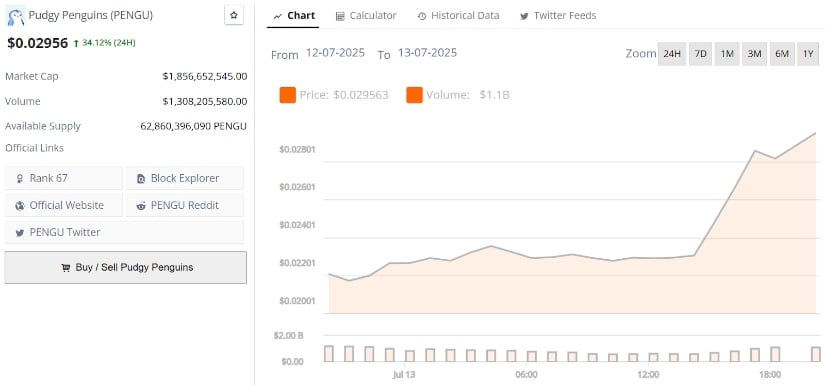Click the Block Explorer document icon
The height and width of the screenshot is (385, 825).
(140, 179)
